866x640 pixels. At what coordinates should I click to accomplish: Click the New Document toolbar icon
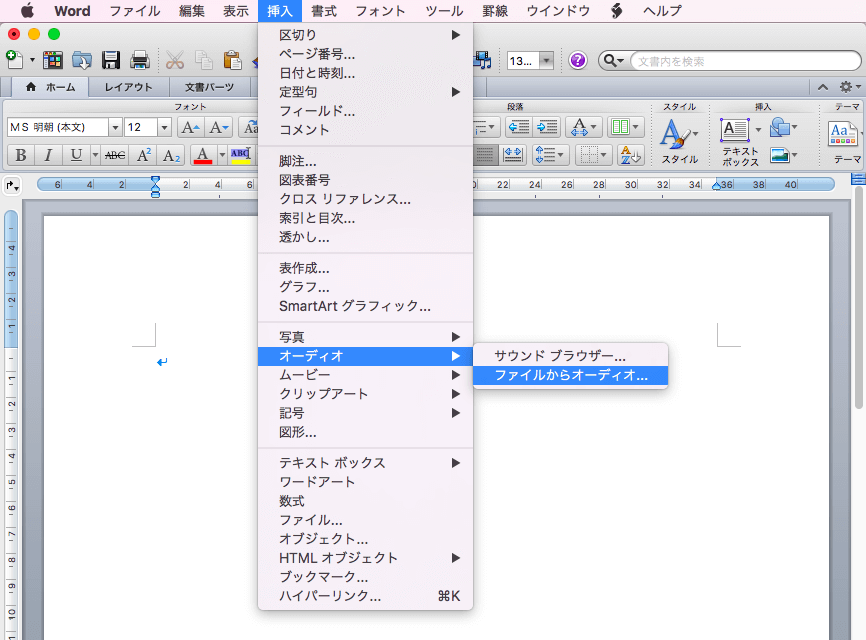click(x=14, y=60)
